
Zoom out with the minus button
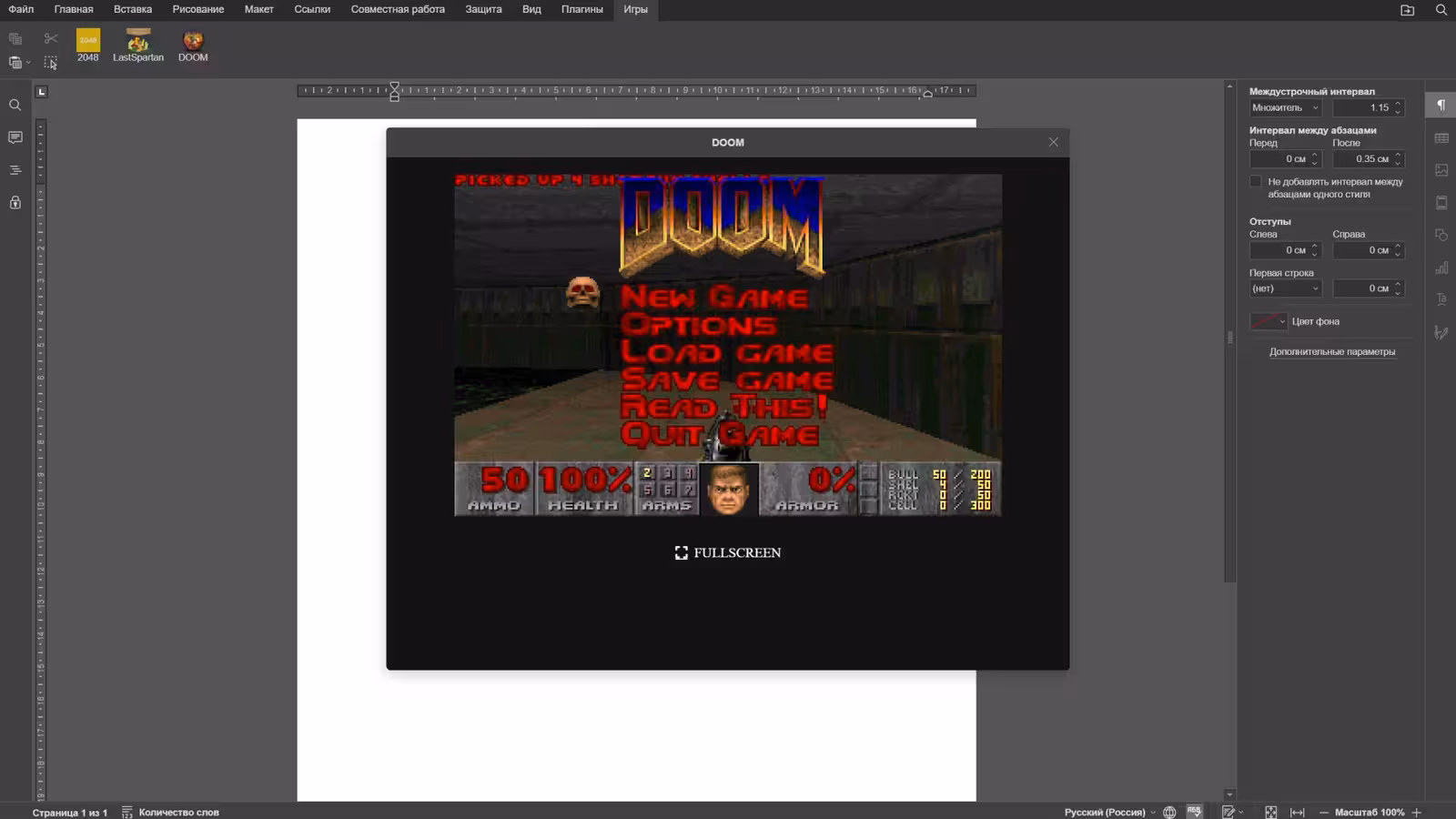pyautogui.click(x=1324, y=813)
